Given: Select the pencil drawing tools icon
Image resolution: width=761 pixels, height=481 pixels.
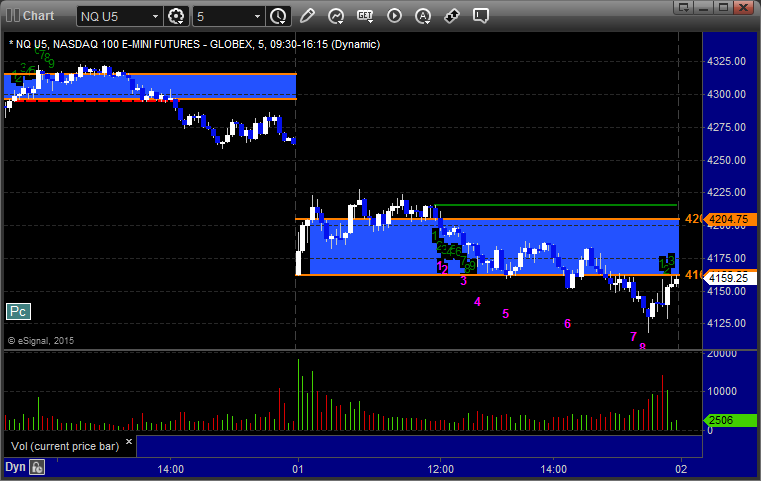Looking at the screenshot, I should tap(307, 16).
